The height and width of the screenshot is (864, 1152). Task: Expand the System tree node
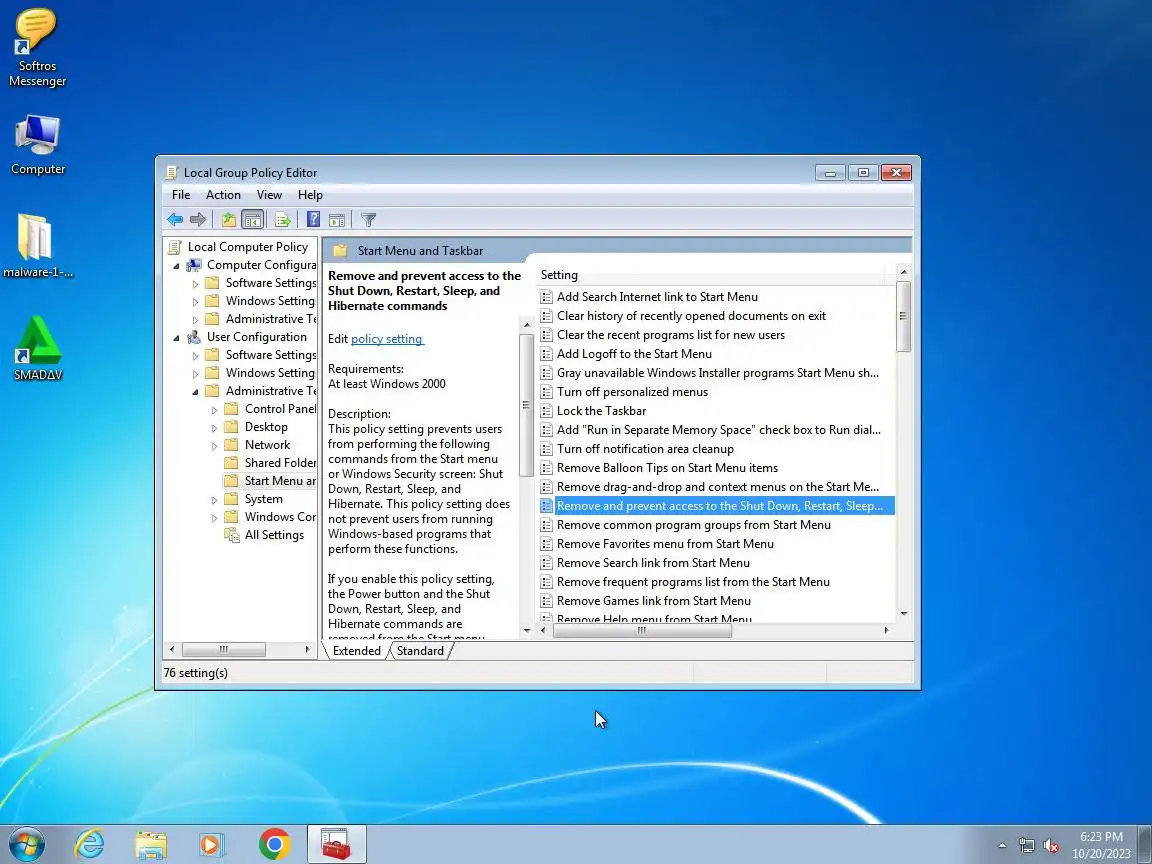[x=215, y=500]
